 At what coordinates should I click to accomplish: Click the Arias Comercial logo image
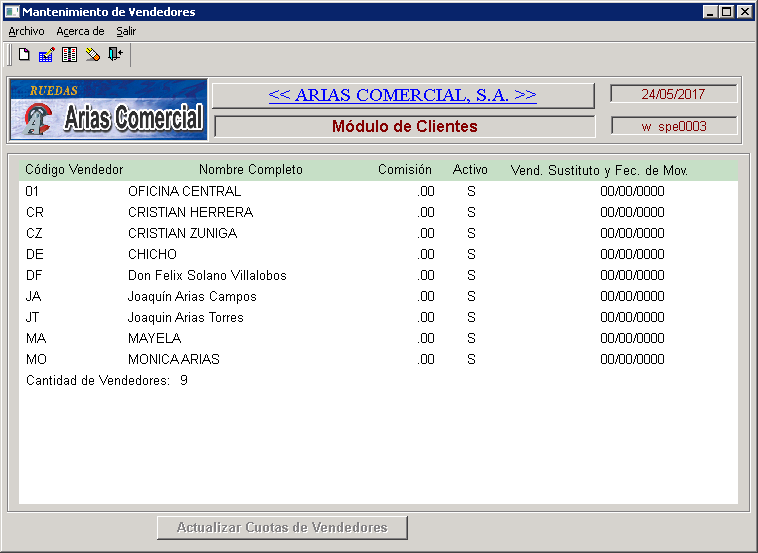[109, 110]
